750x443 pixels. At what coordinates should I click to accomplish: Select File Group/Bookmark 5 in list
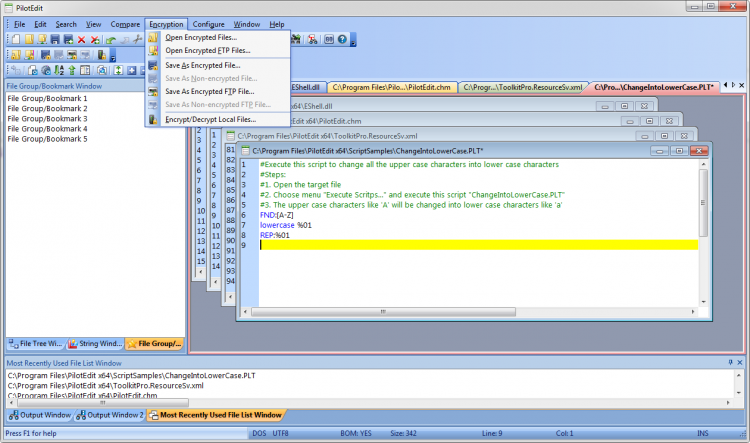(47, 139)
